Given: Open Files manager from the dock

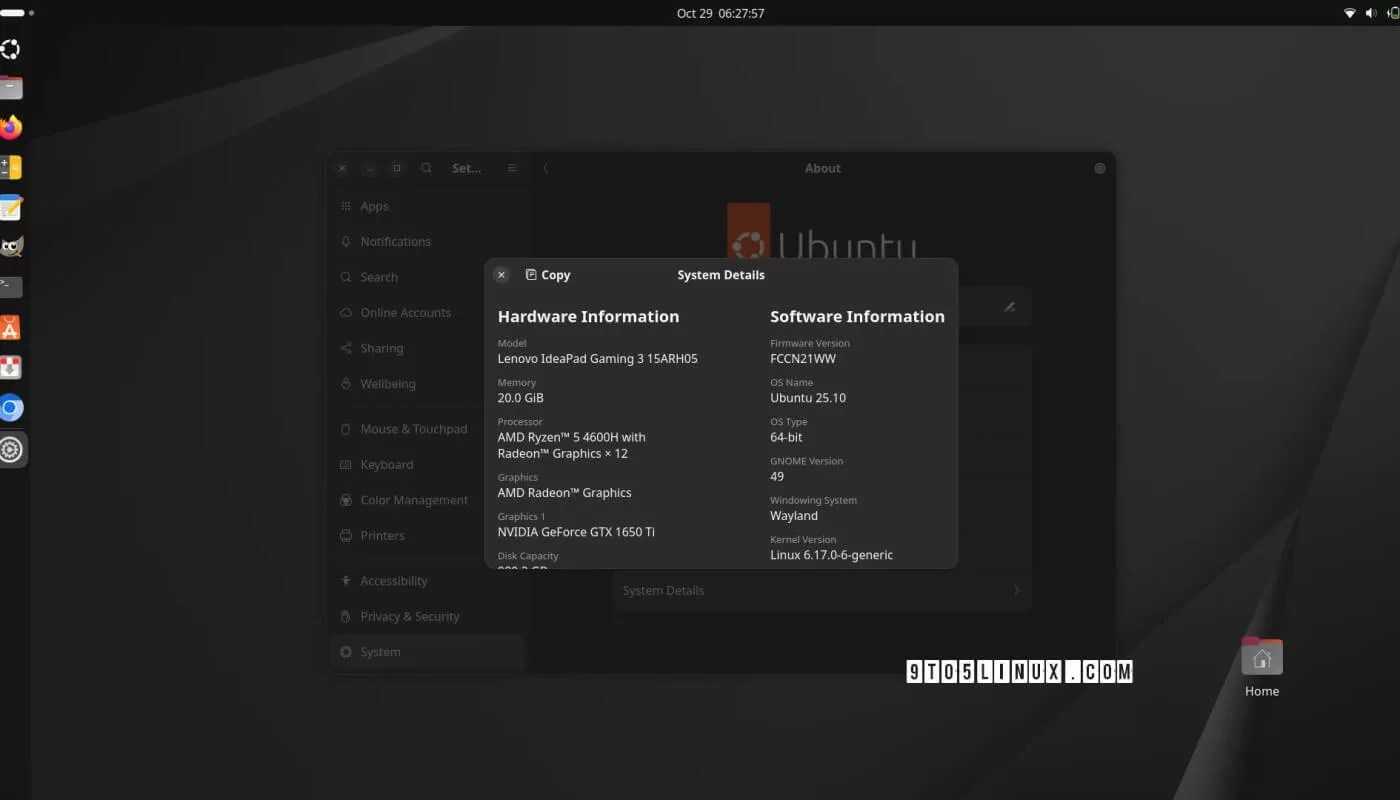Looking at the screenshot, I should 11,88.
